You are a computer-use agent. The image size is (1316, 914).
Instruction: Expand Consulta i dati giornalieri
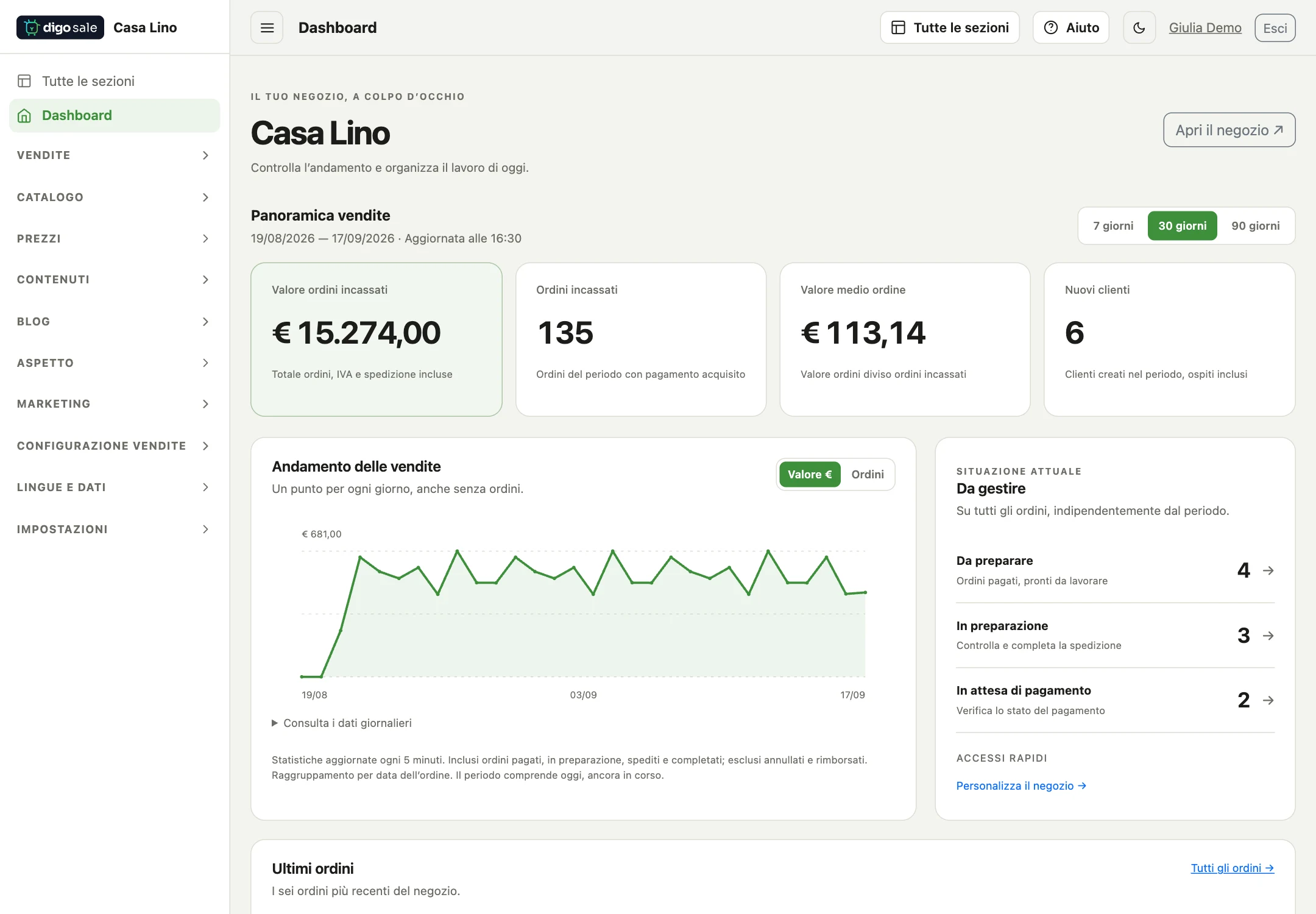tap(342, 723)
